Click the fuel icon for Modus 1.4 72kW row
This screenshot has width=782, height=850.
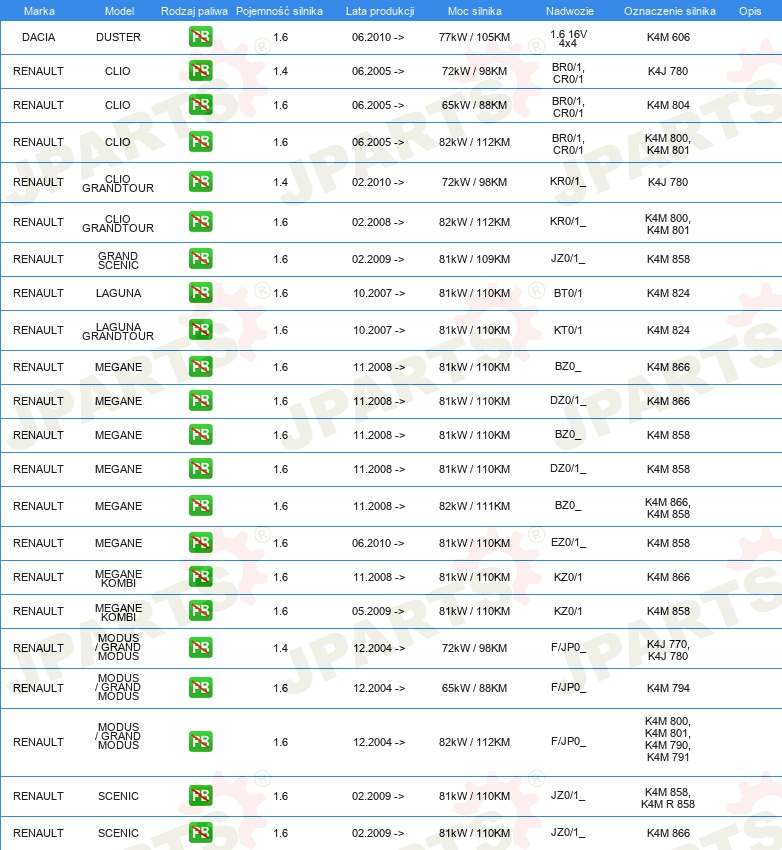(x=201, y=648)
